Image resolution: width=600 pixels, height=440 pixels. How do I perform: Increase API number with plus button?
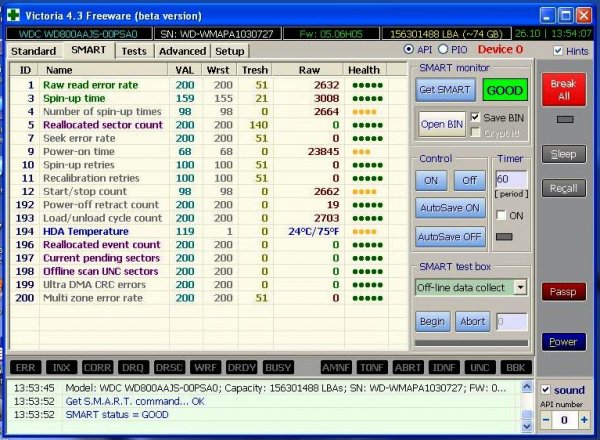[584, 420]
